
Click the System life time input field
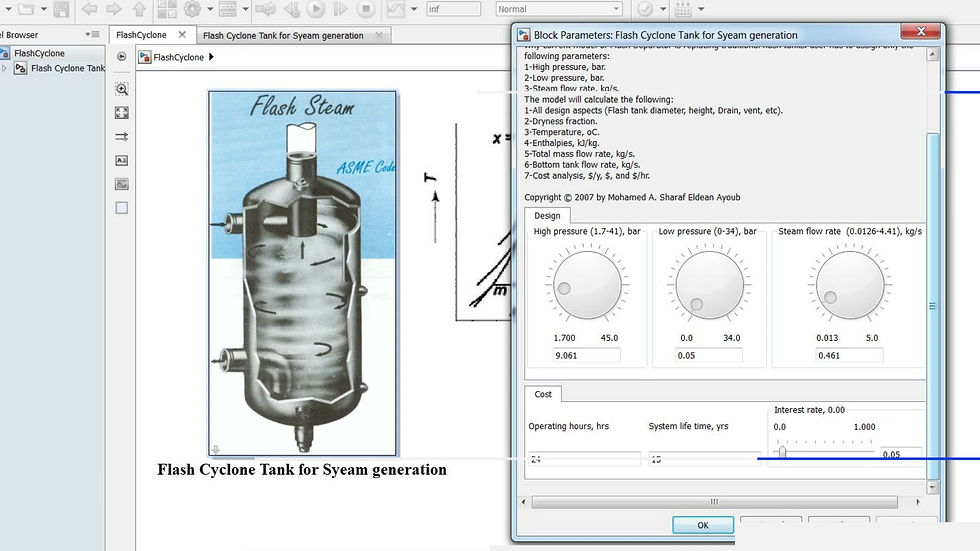tap(704, 459)
